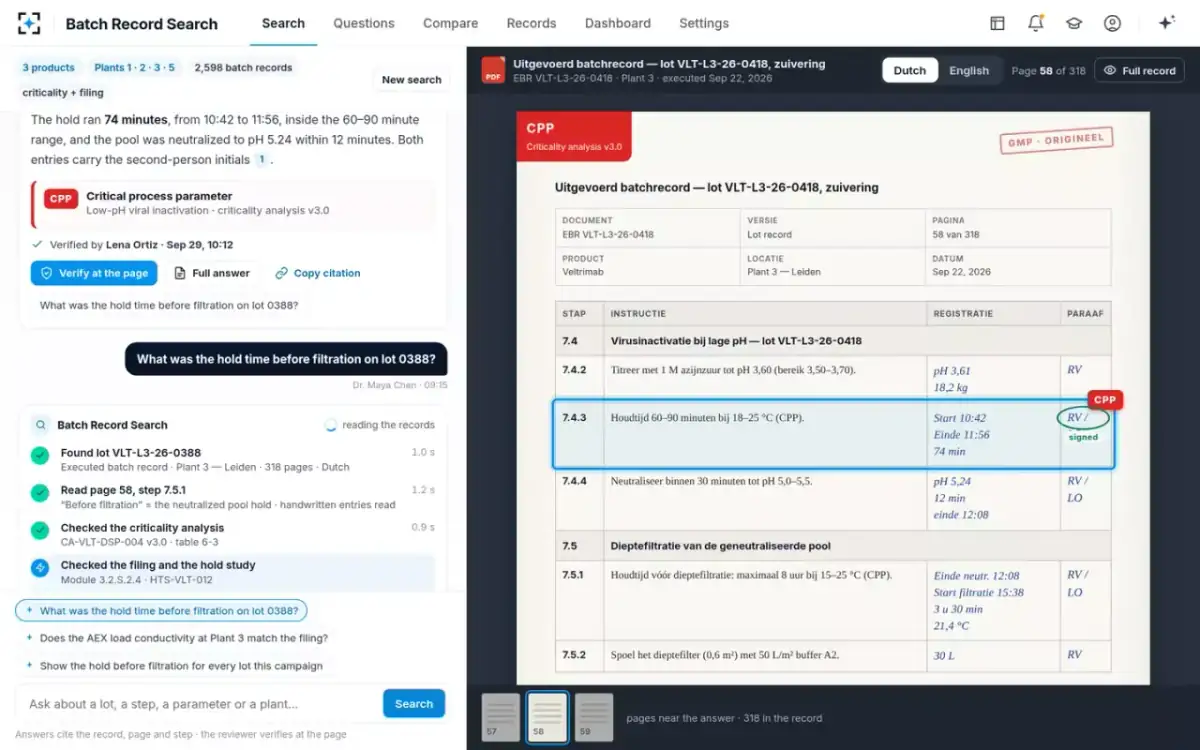Click the 3 products filter chip
Viewport: 1200px width, 750px height.
pos(48,68)
